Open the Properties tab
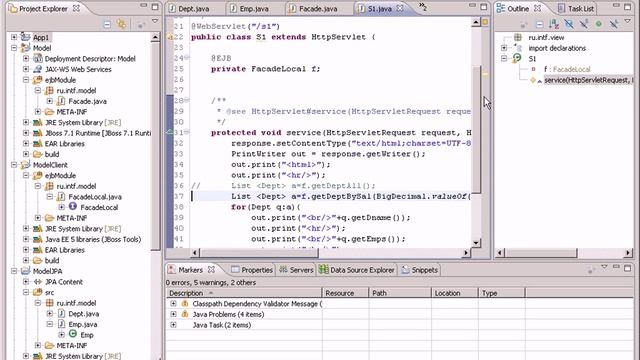640x360 pixels. (252, 270)
